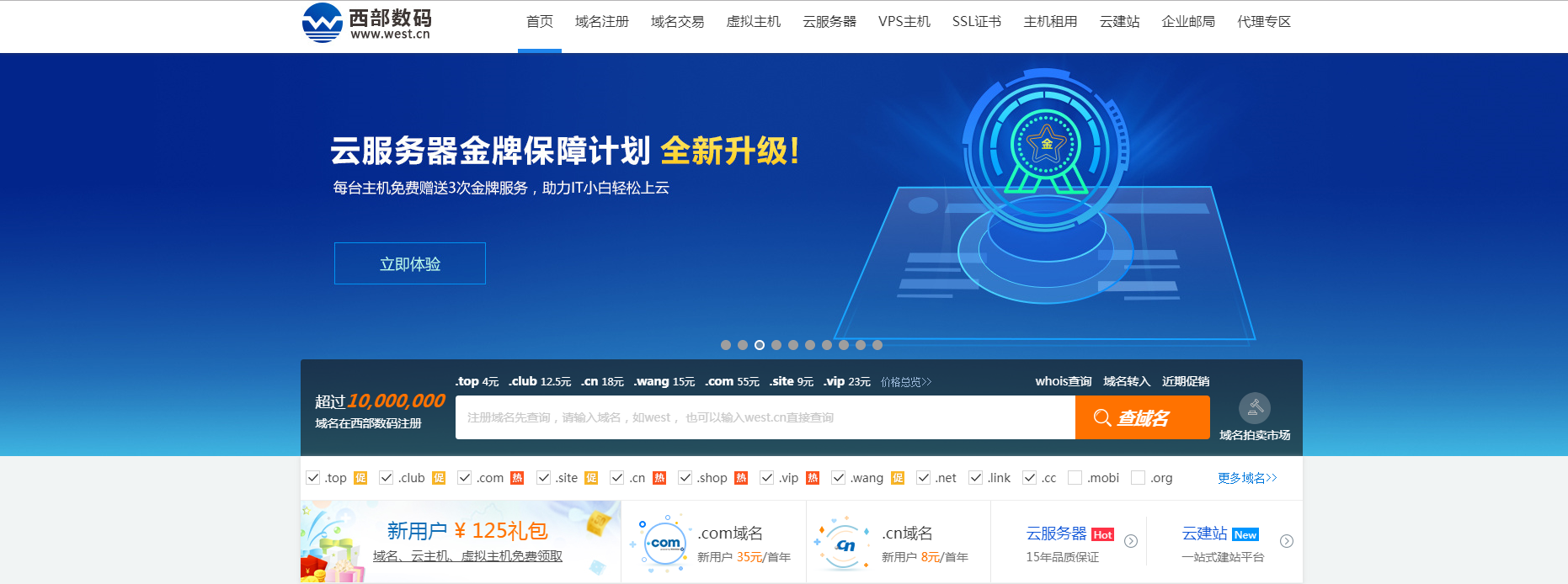
Task: Open the 域名交易 menu
Action: 678,22
